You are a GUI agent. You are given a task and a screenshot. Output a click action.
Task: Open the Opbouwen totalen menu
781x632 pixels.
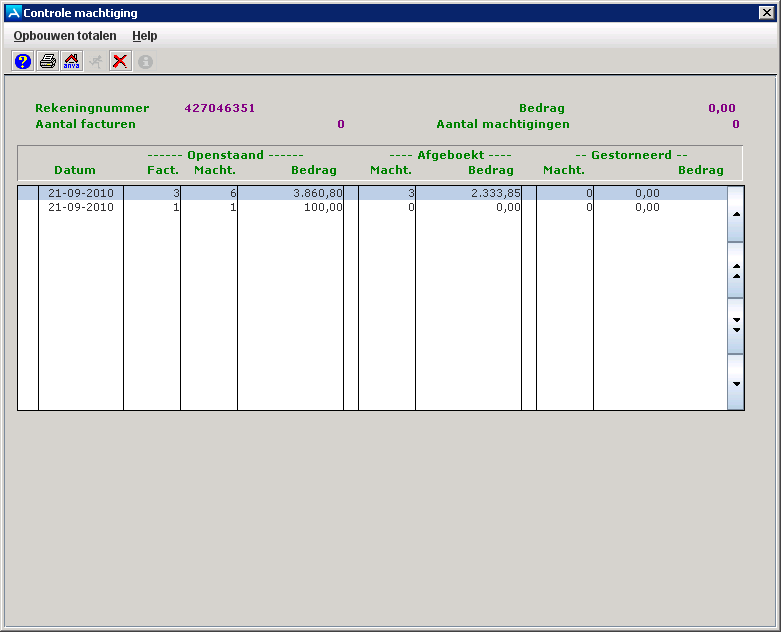65,36
